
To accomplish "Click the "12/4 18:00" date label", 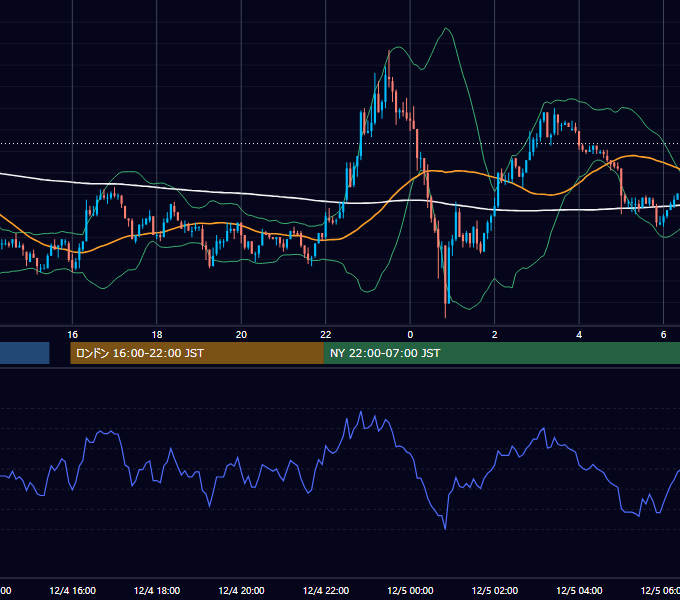I will click(157, 591).
